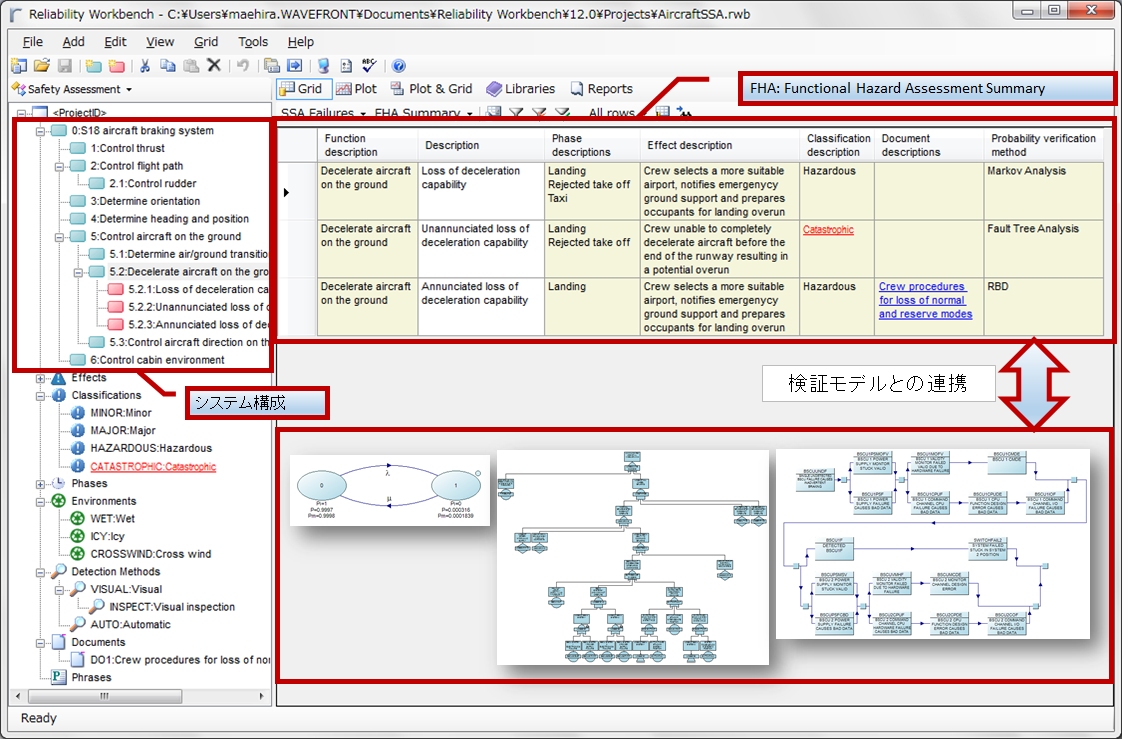Open the Safety Assessment module dropdown
This screenshot has width=1132, height=739.
(x=73, y=89)
